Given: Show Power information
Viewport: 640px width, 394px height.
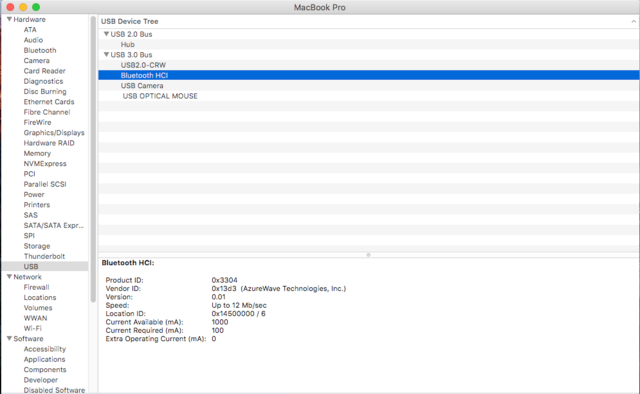Looking at the screenshot, I should coord(34,194).
